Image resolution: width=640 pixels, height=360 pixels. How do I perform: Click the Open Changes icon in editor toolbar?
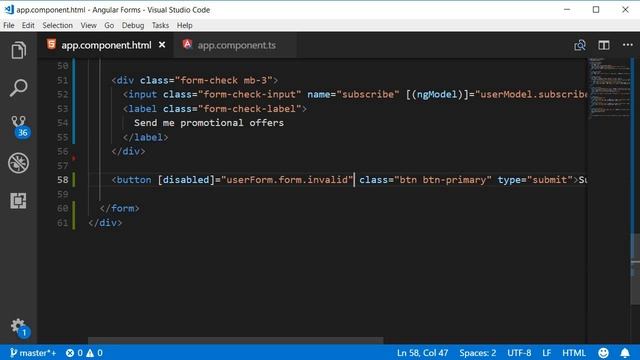coord(580,45)
